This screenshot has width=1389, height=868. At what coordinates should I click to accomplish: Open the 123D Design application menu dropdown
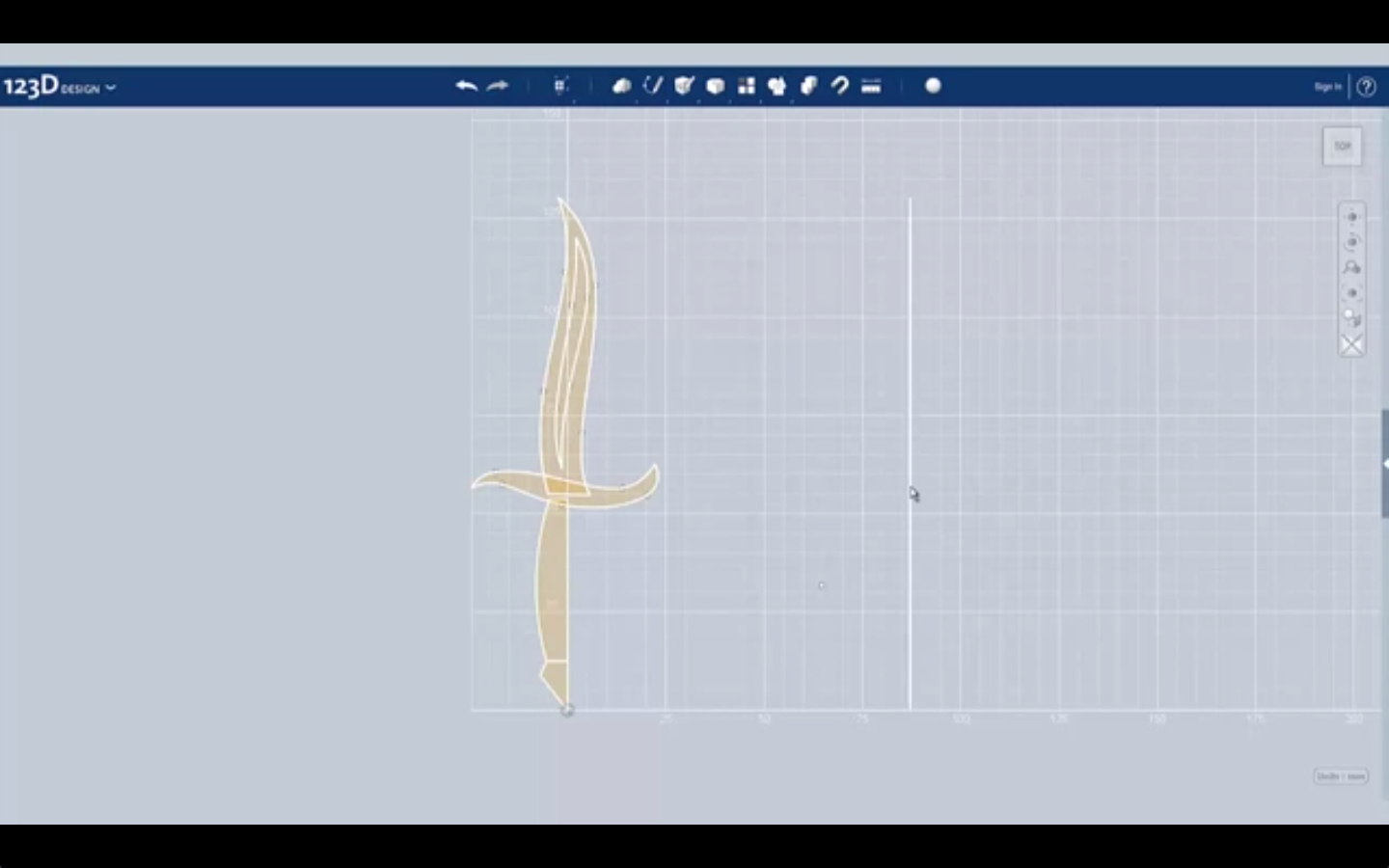pos(59,87)
